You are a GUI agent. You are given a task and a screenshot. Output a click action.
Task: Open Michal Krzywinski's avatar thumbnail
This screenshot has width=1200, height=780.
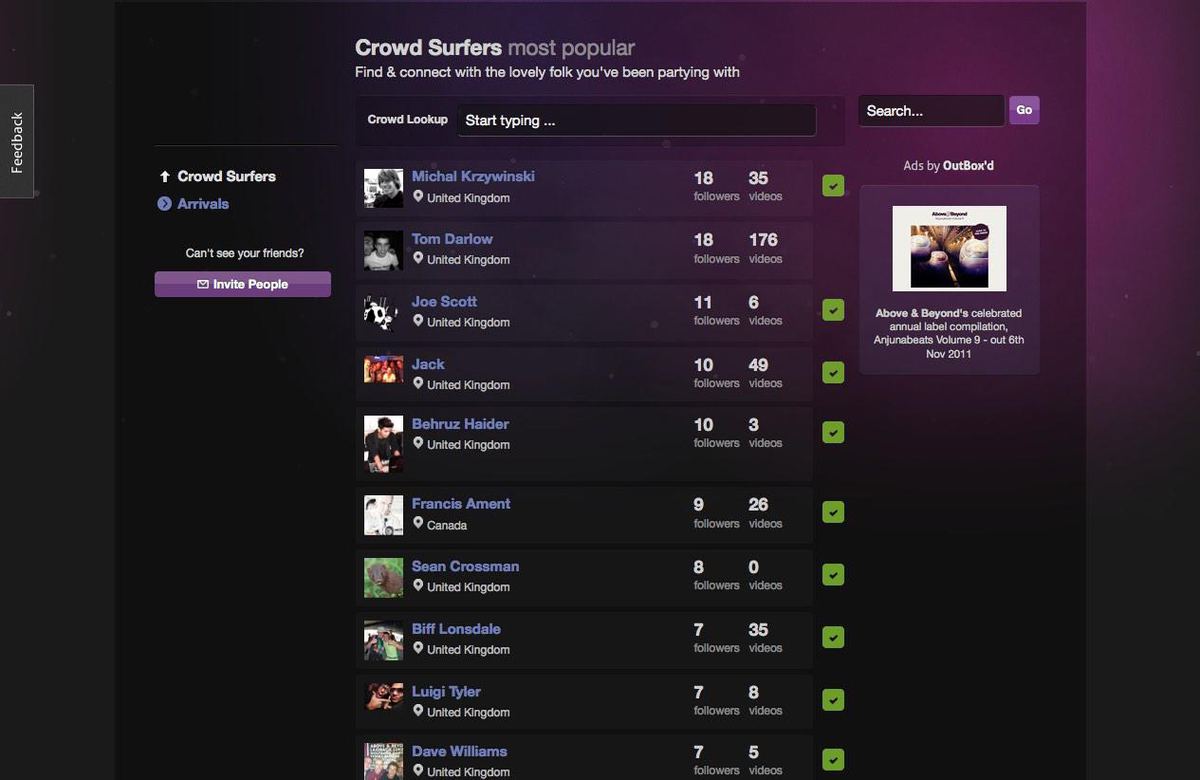(383, 188)
